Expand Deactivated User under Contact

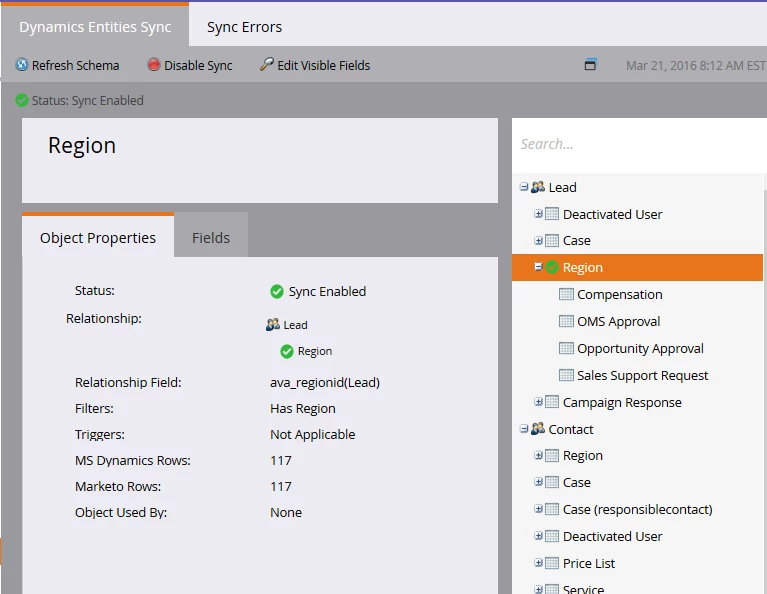tap(538, 536)
